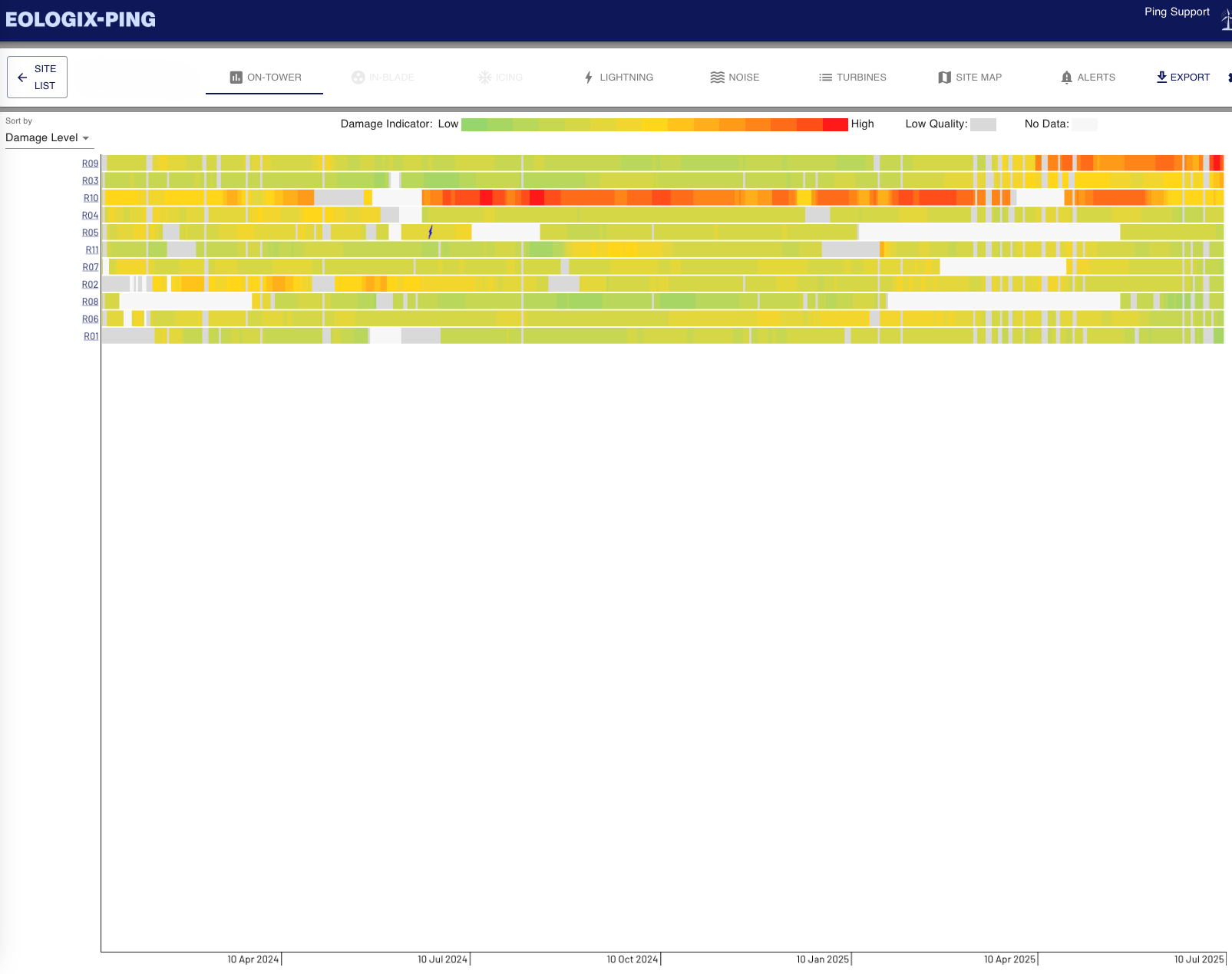Viewport: 1232px width, 974px height.
Task: Click the Alerts bell icon
Action: [x=1066, y=78]
